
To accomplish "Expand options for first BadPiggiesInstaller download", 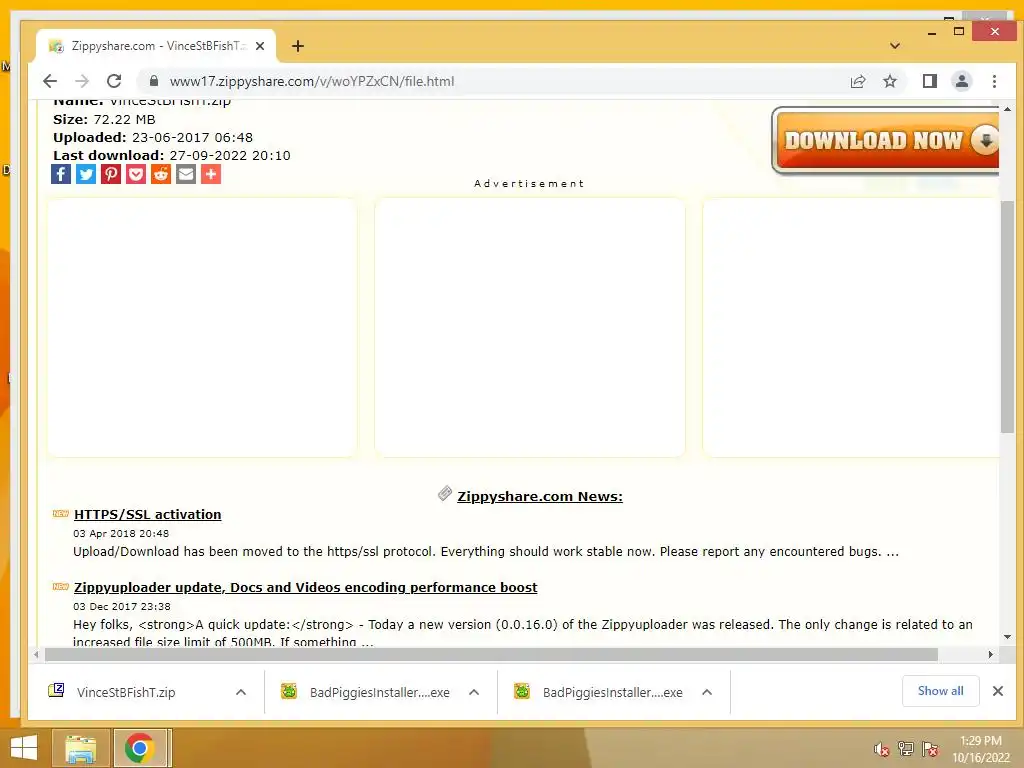I will pyautogui.click(x=474, y=692).
